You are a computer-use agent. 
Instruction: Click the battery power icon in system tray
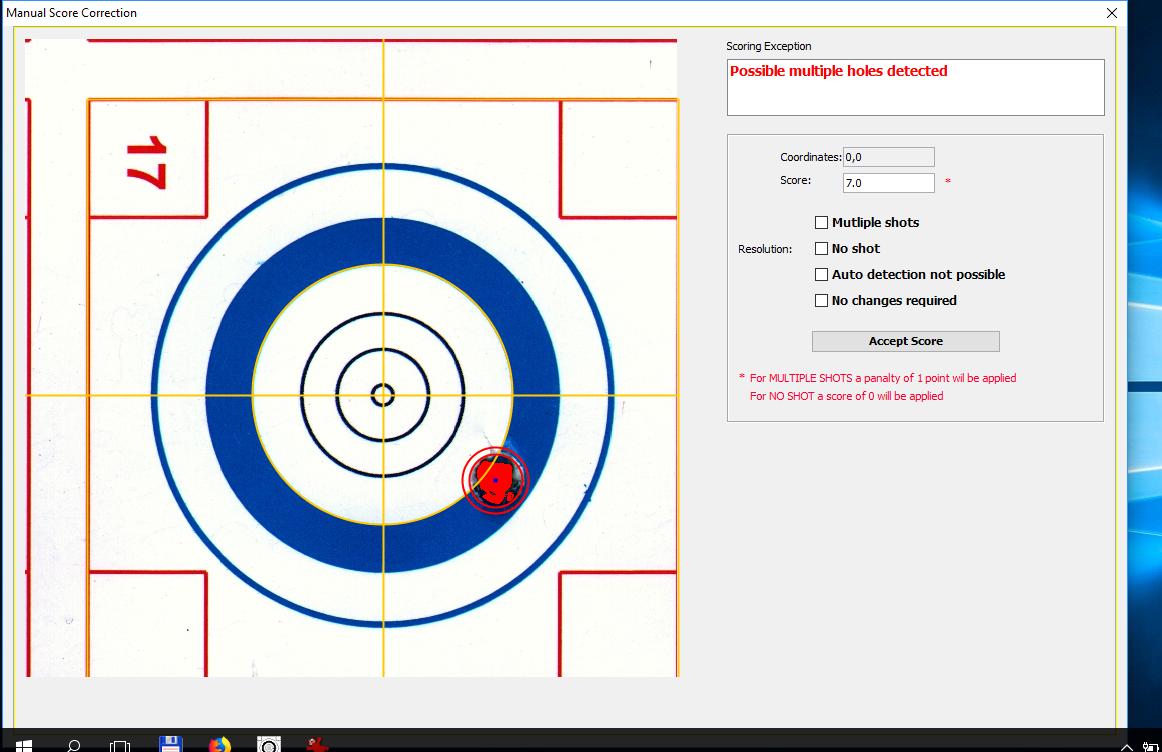click(x=1151, y=746)
